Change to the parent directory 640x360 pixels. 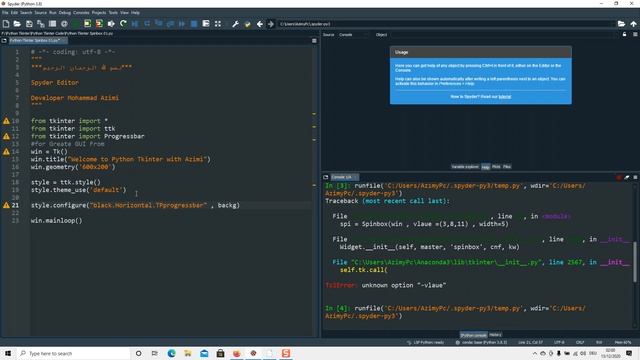click(633, 24)
